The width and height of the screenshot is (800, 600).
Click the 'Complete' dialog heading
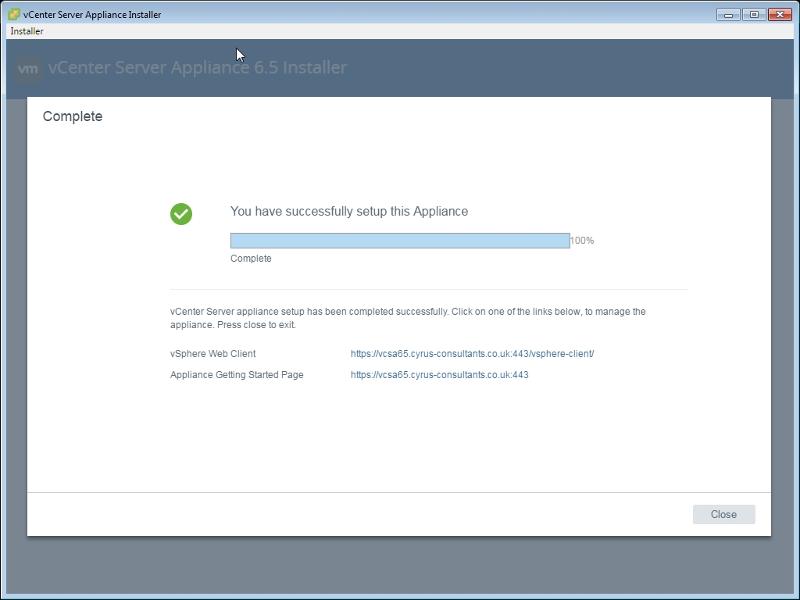[x=72, y=116]
